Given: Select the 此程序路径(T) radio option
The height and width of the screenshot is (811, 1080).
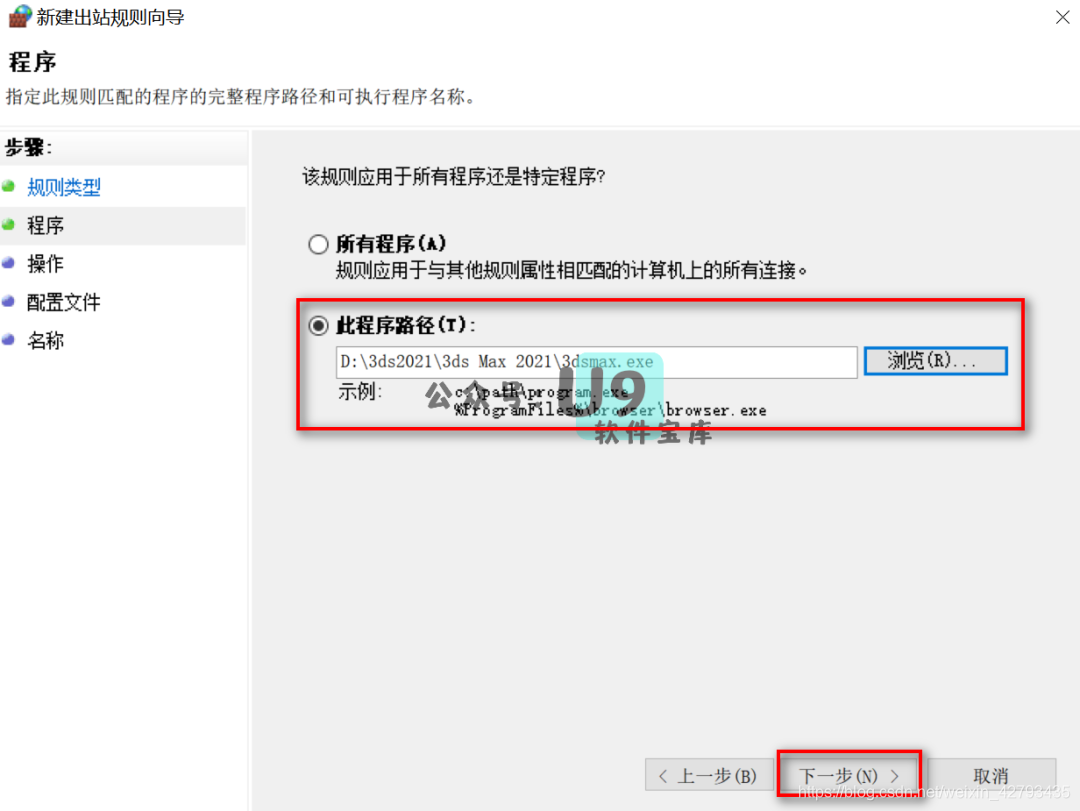Looking at the screenshot, I should coord(318,325).
